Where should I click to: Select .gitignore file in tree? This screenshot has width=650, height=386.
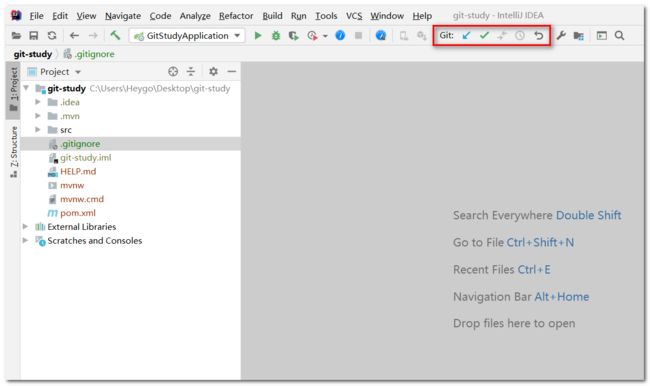(x=131, y=144)
